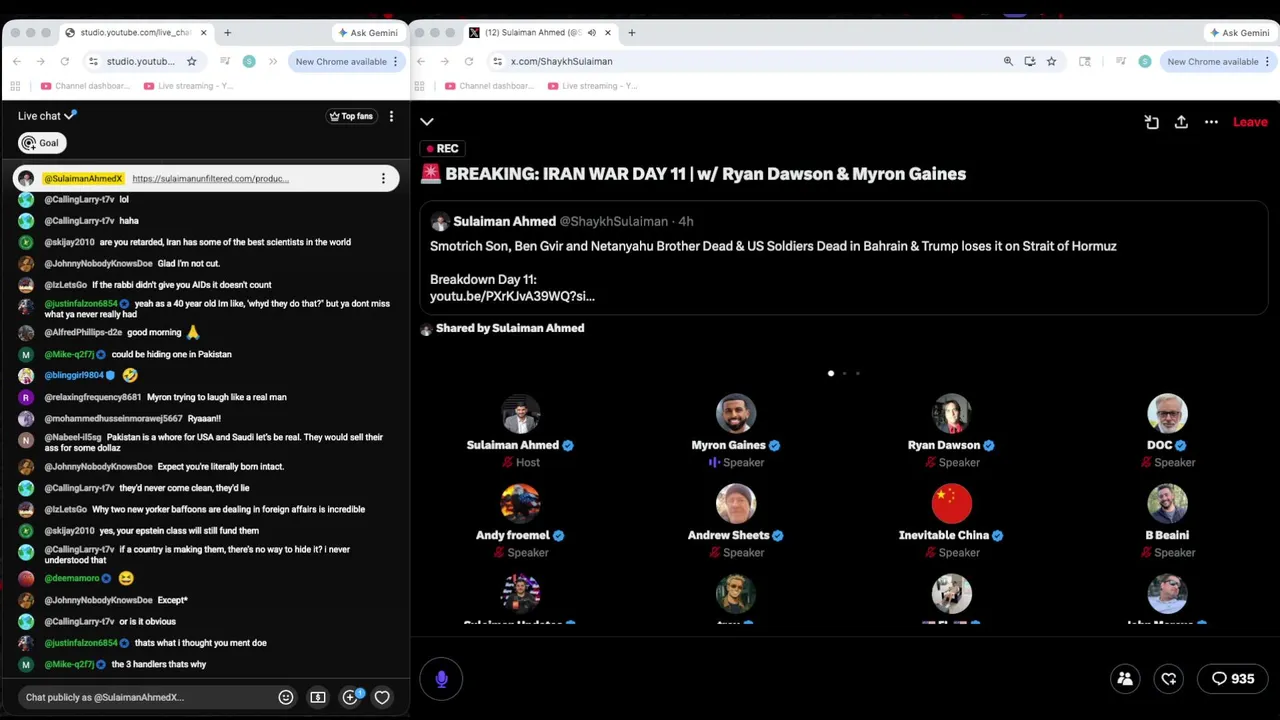Viewport: 1280px width, 720px height.
Task: Open Live chat three-dot options menu
Action: click(391, 116)
